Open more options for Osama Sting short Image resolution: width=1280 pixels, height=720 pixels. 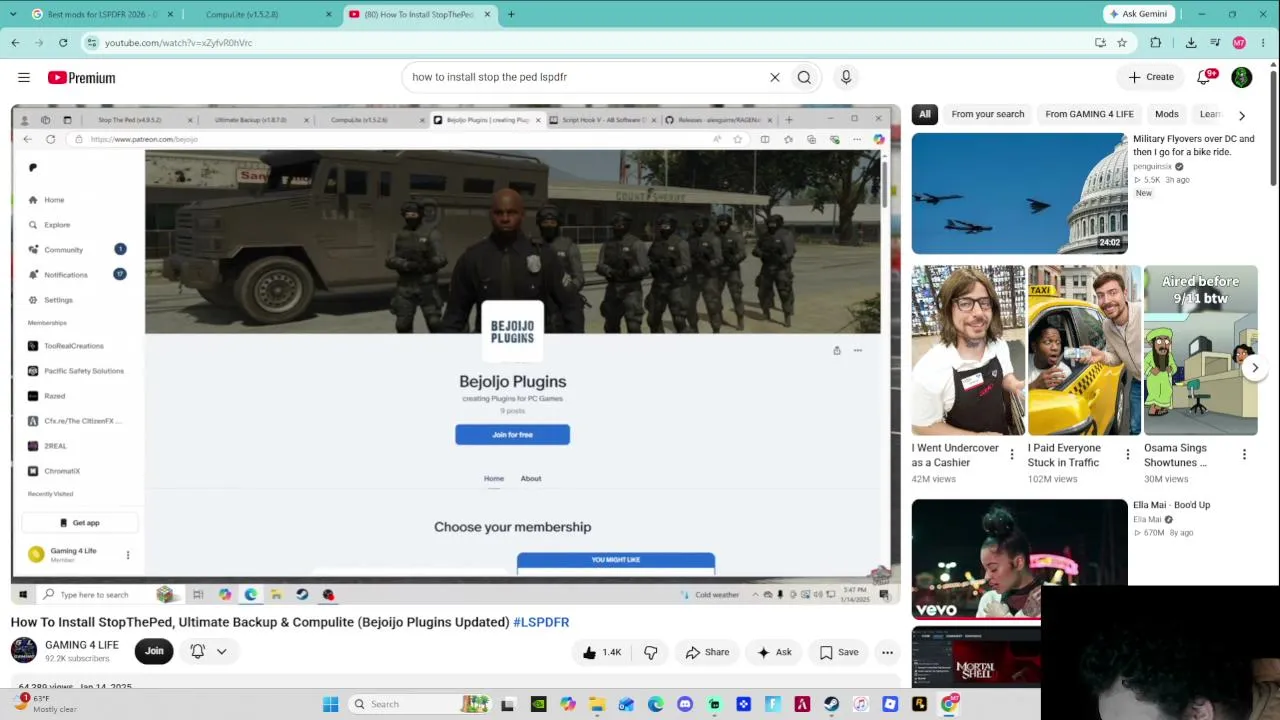point(1244,455)
